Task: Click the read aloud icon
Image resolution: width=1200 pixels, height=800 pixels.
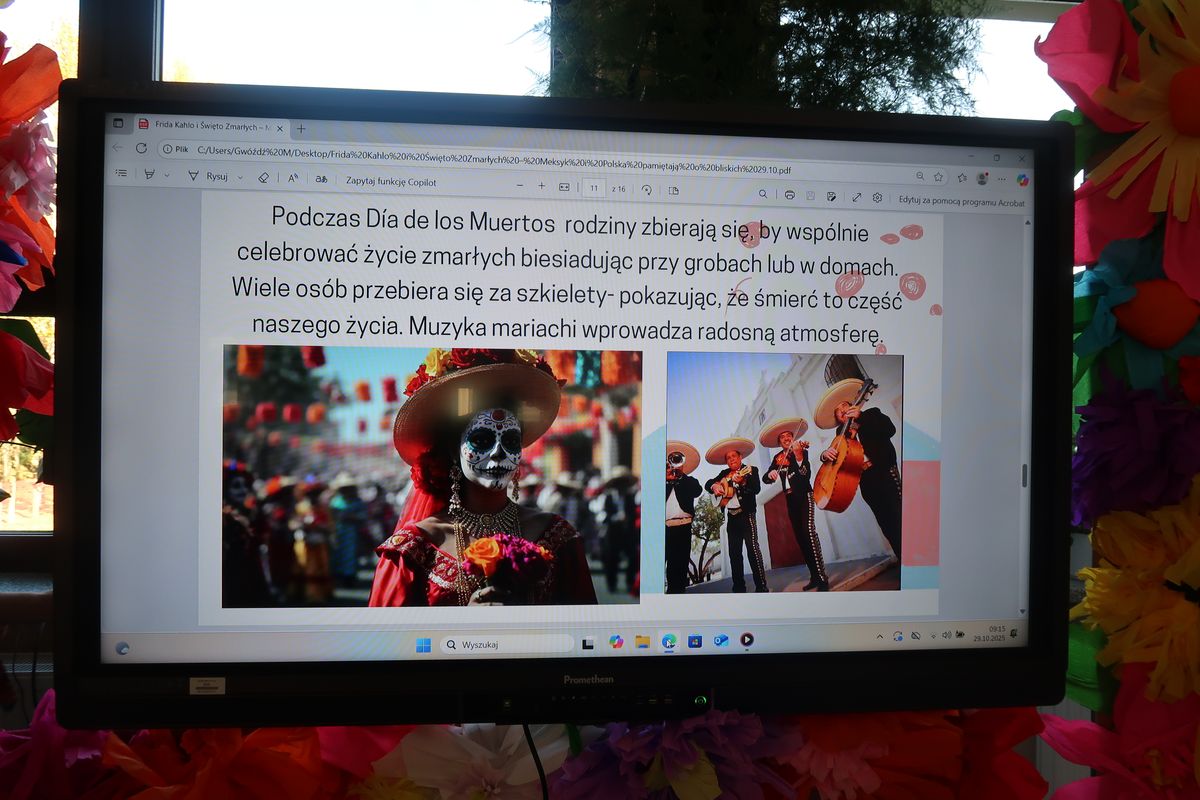Action: (293, 178)
